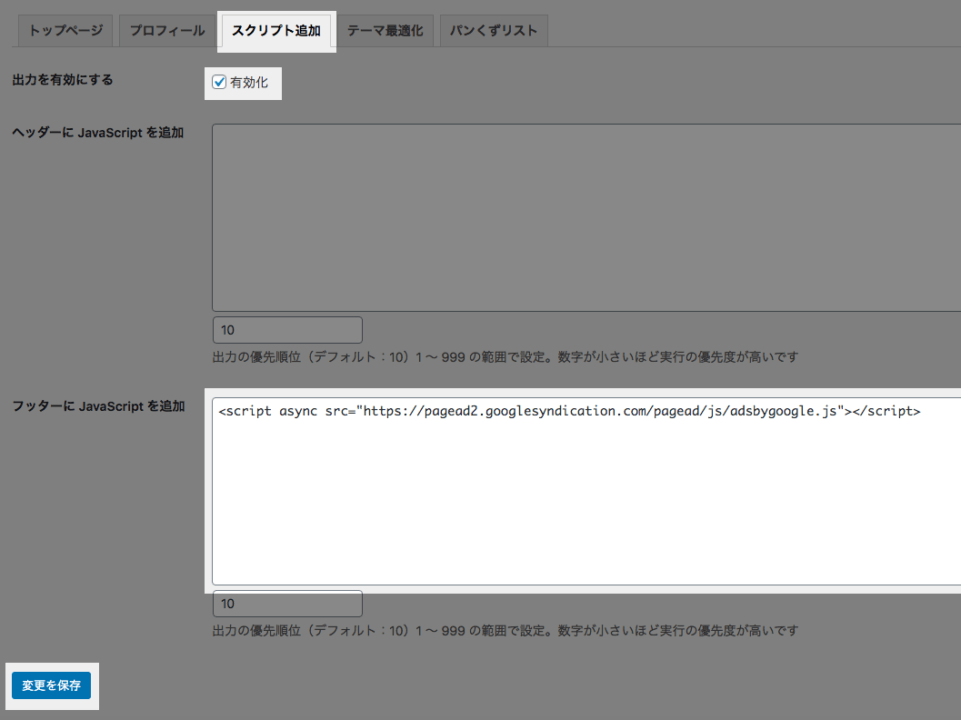Click the ヘッダーに JavaScript を追加 label
961x720 pixels.
(x=98, y=132)
